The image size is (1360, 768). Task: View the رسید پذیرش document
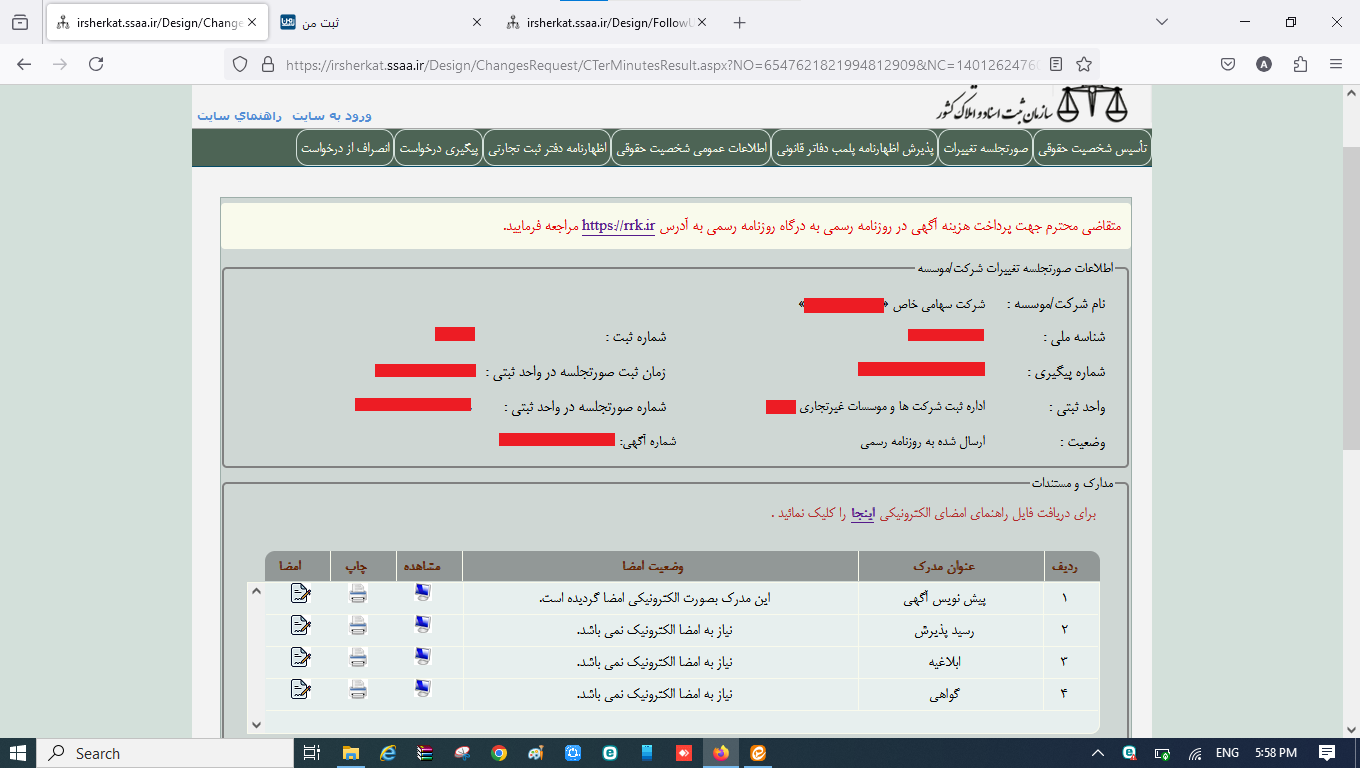[422, 626]
